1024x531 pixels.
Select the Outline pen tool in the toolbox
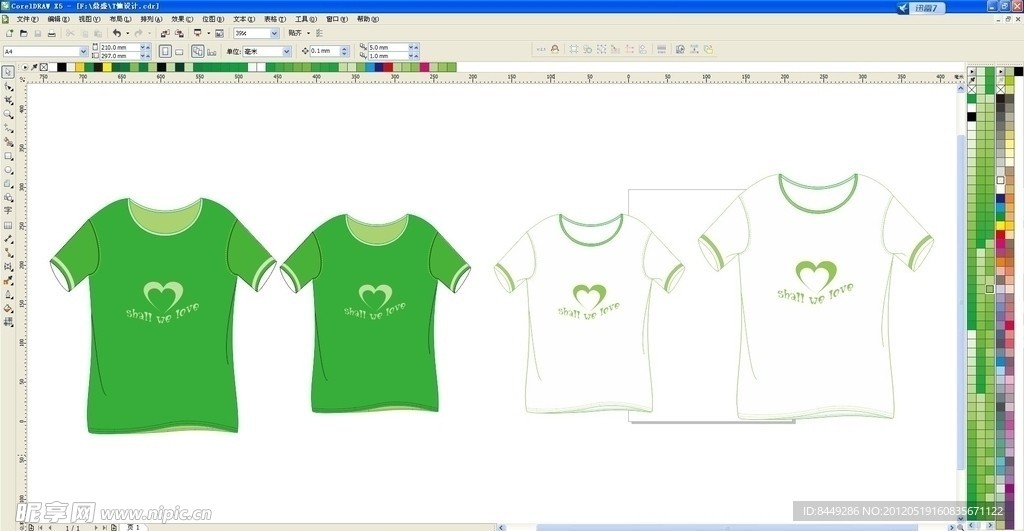point(8,295)
